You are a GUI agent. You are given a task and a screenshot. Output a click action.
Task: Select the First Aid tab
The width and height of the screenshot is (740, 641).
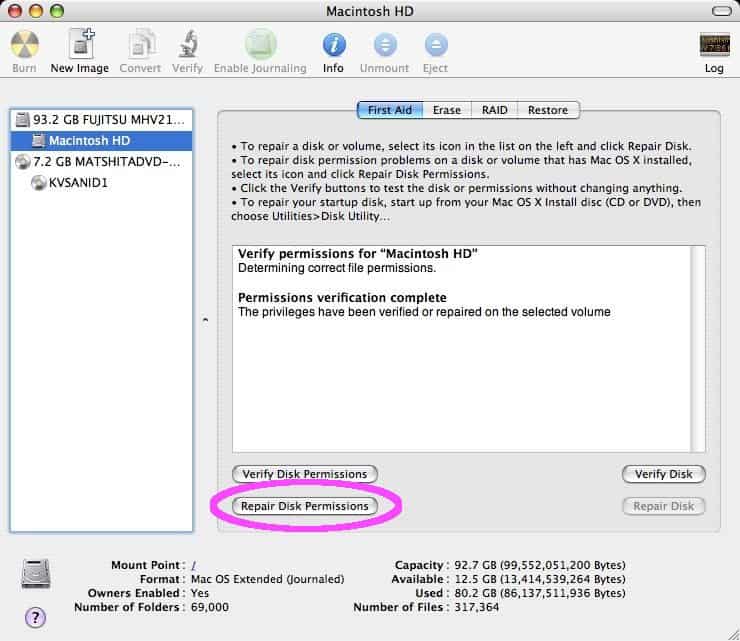(390, 110)
